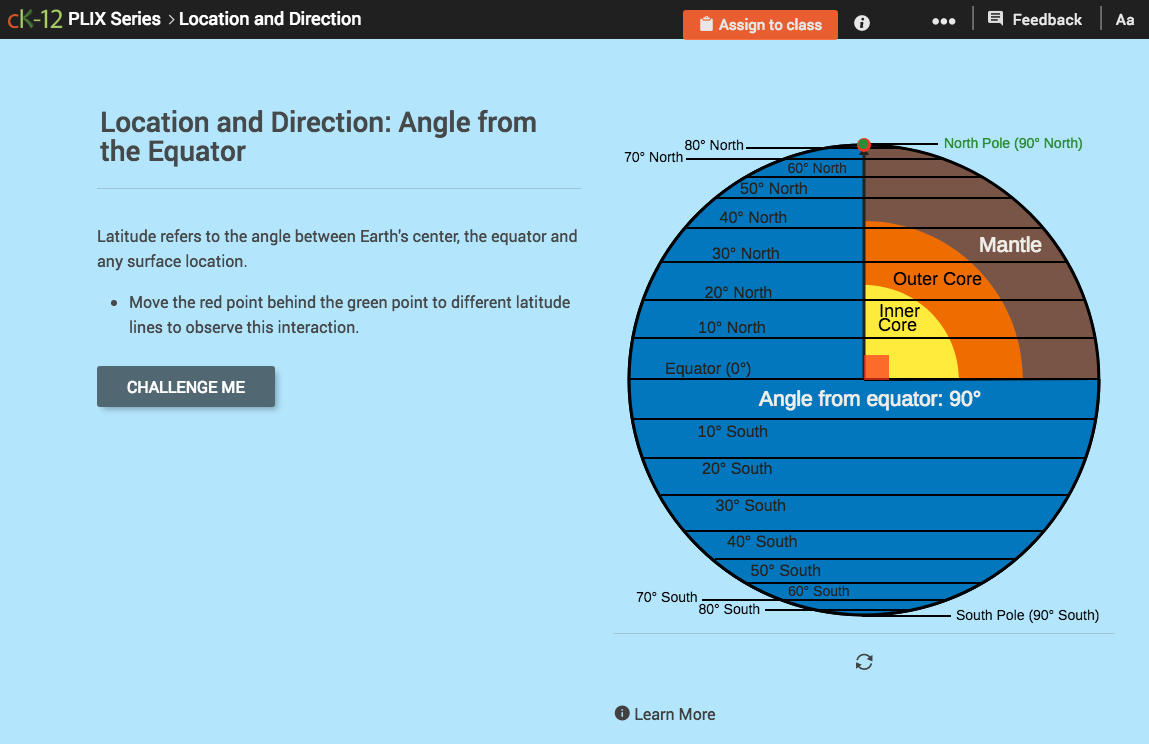Click the Assign to class button
1149x744 pixels.
pos(760,24)
